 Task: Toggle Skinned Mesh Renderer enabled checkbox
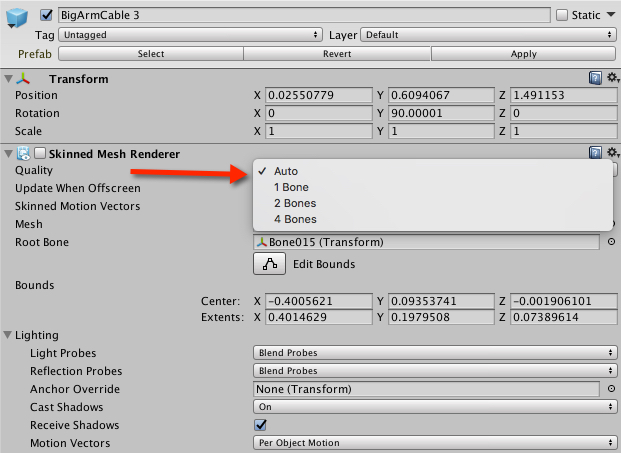[x=40, y=154]
